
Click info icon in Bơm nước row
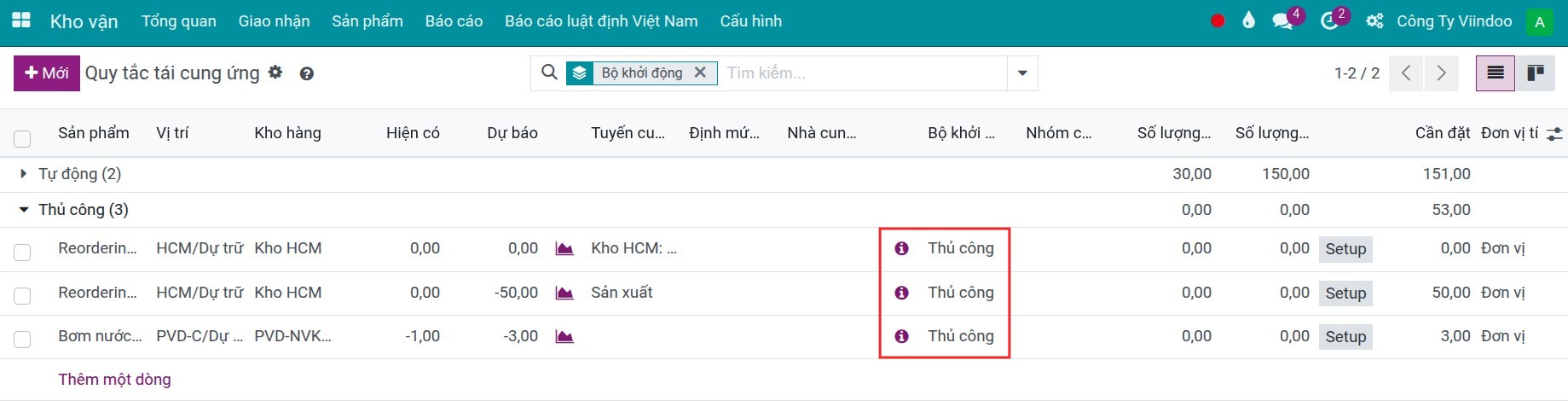(x=901, y=336)
